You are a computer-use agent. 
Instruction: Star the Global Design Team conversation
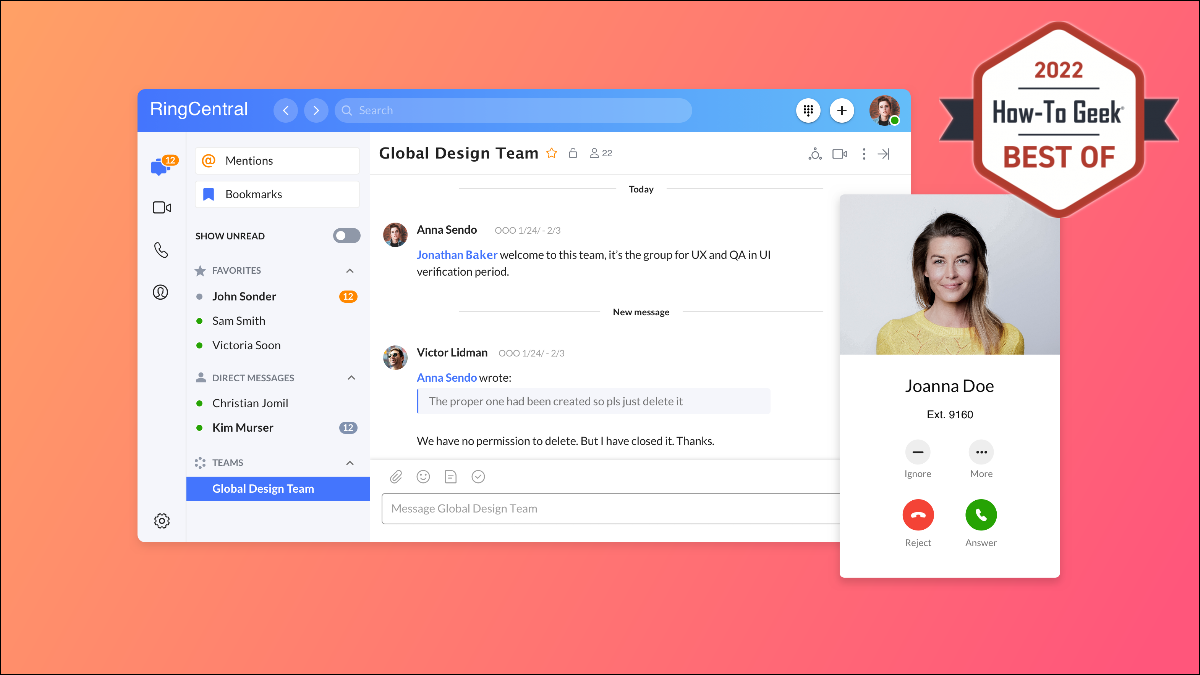coord(551,153)
